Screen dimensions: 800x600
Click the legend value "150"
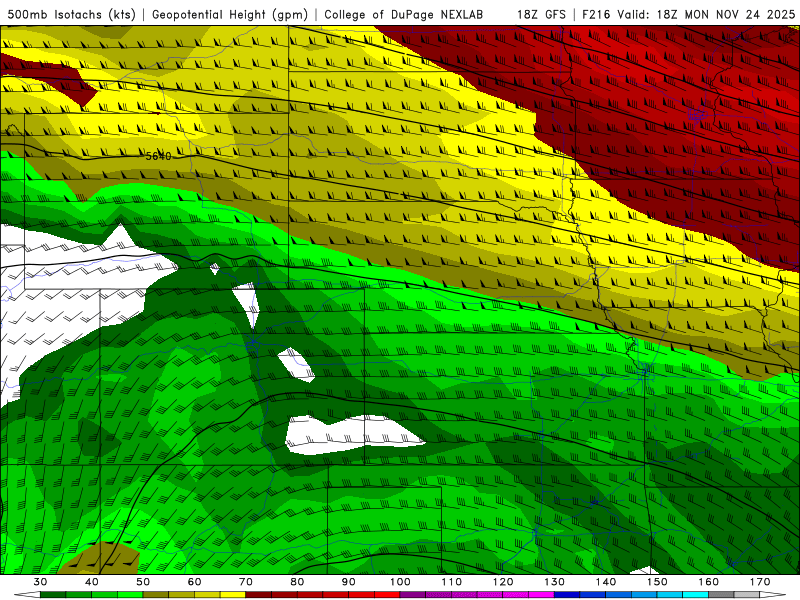(657, 582)
